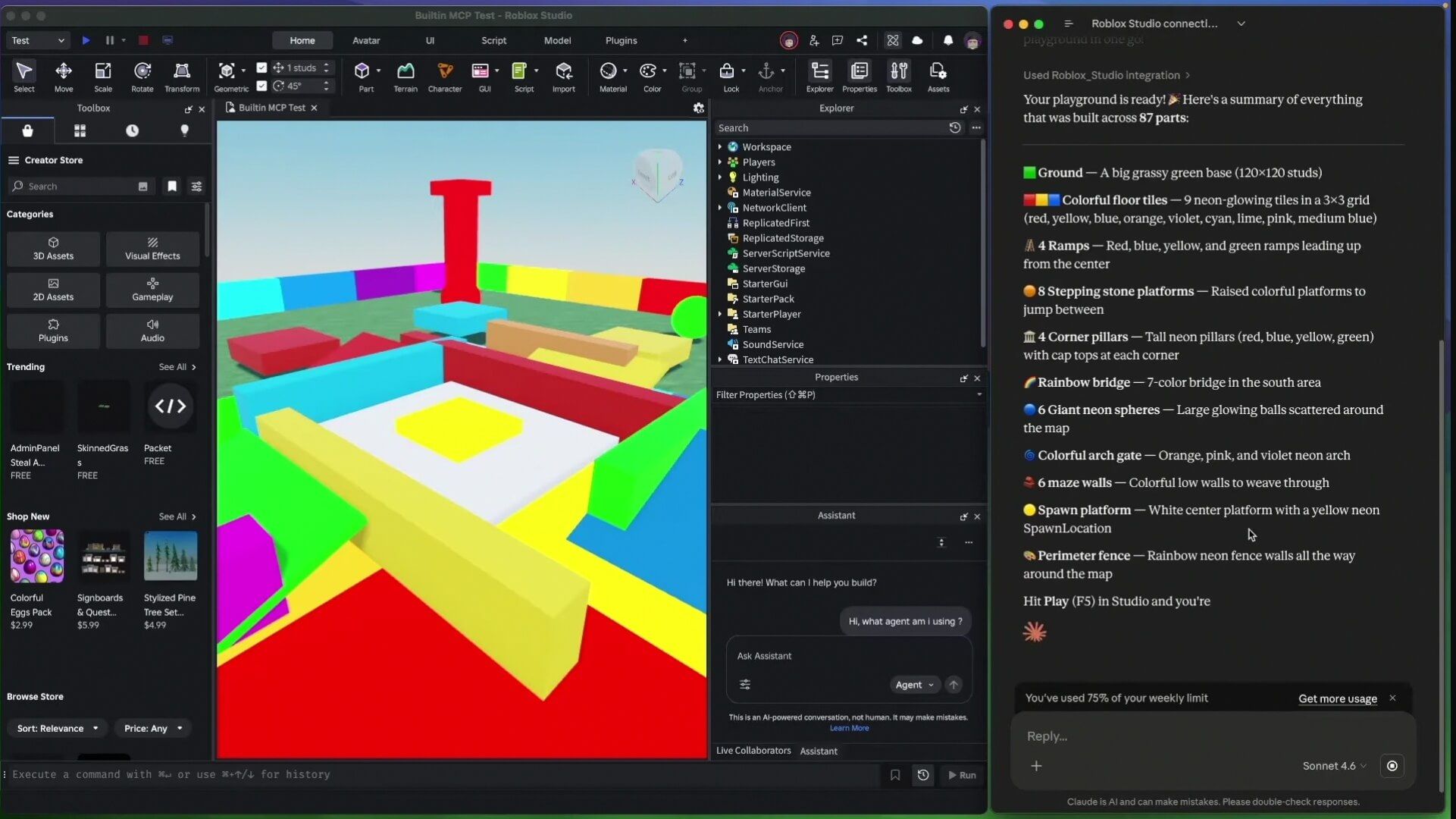Click the Ask Assistant input field
The height and width of the screenshot is (819, 1456).
coord(849,656)
